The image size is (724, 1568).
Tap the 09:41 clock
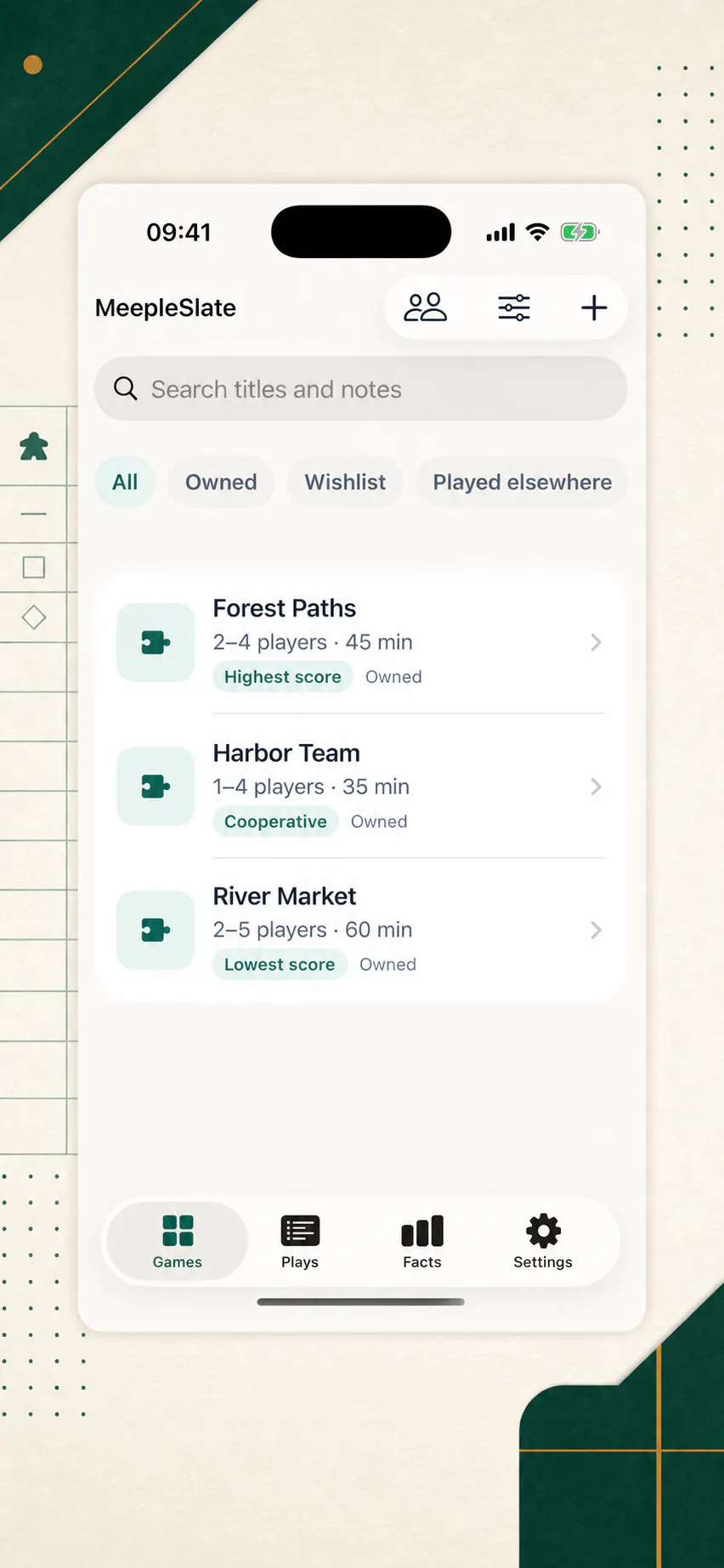[x=178, y=232]
